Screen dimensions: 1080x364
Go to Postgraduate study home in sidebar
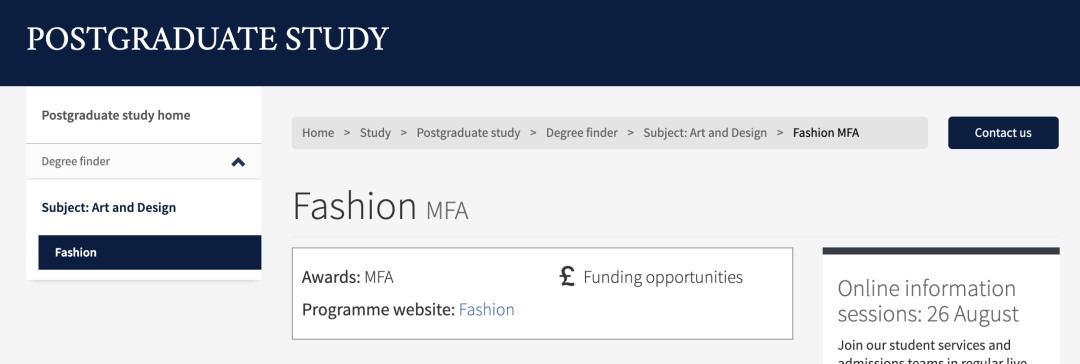click(x=116, y=115)
